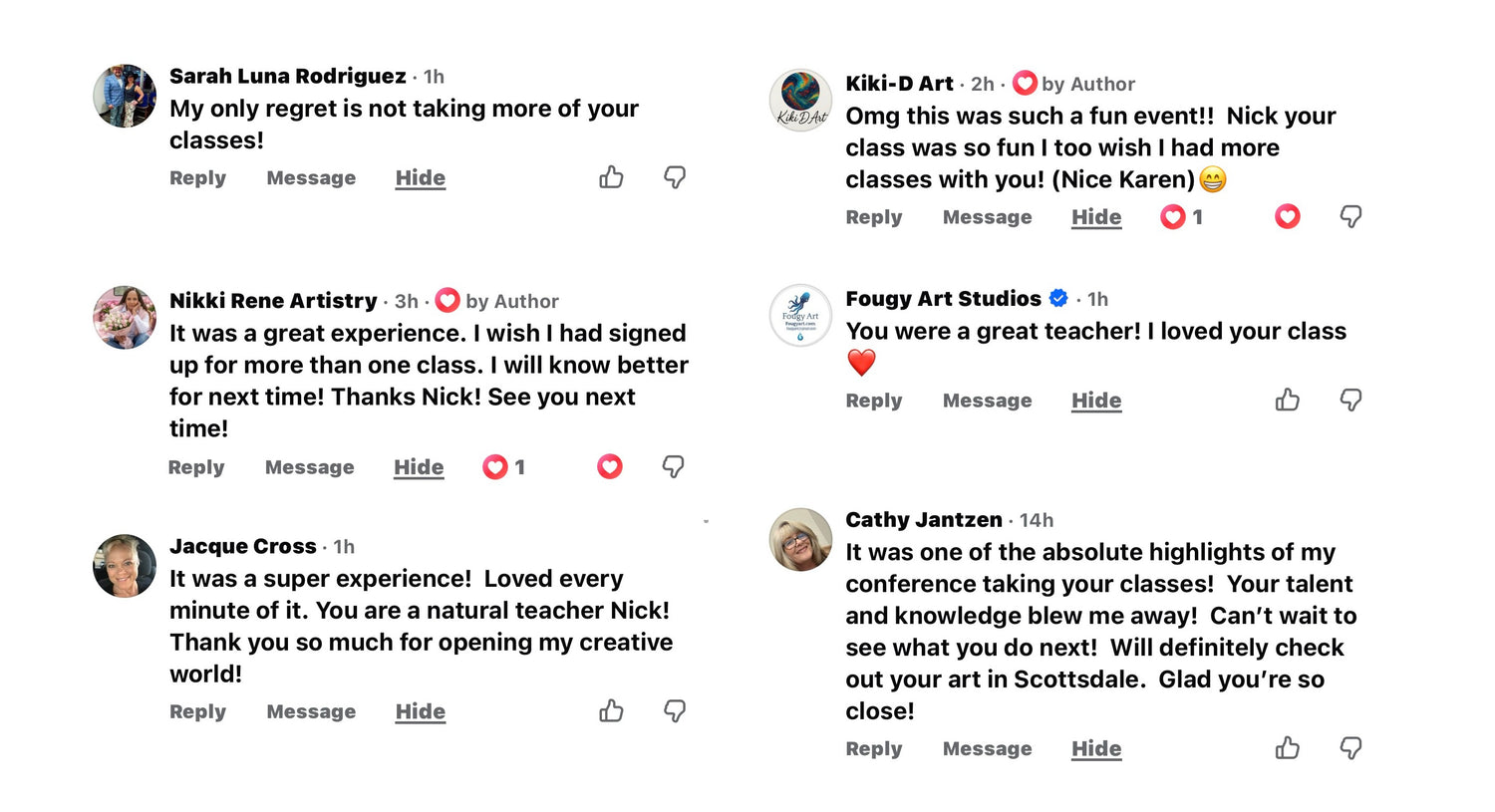
Task: Hide Nikki Rene Artistry's comment
Action: point(419,467)
